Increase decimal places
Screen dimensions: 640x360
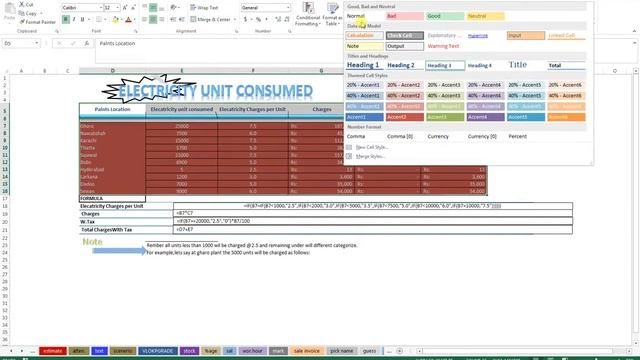tap(278, 19)
